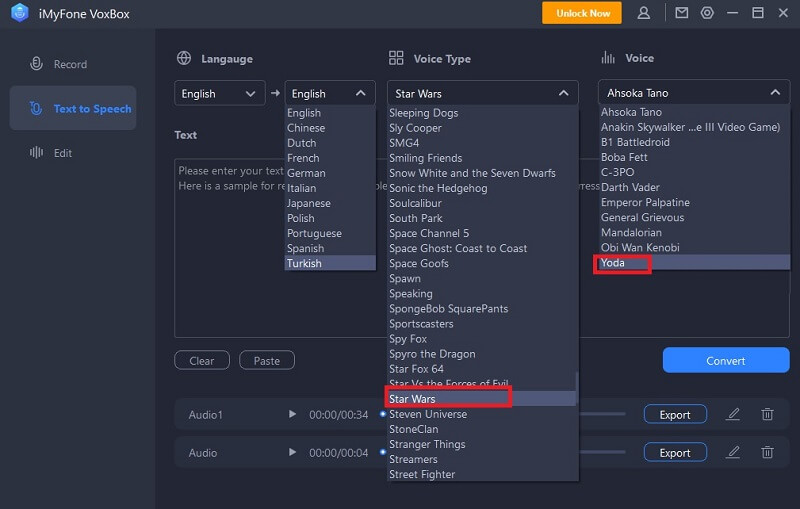The height and width of the screenshot is (509, 800).
Task: Pick B1 Battledroid voice
Action: (694, 142)
